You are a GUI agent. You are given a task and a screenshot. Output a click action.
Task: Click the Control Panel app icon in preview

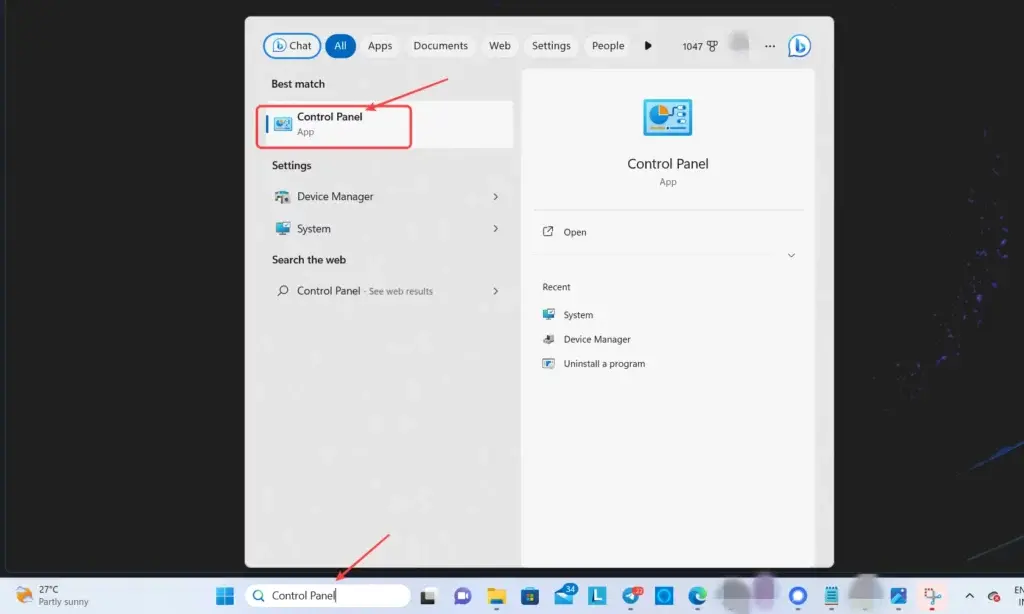pos(667,117)
